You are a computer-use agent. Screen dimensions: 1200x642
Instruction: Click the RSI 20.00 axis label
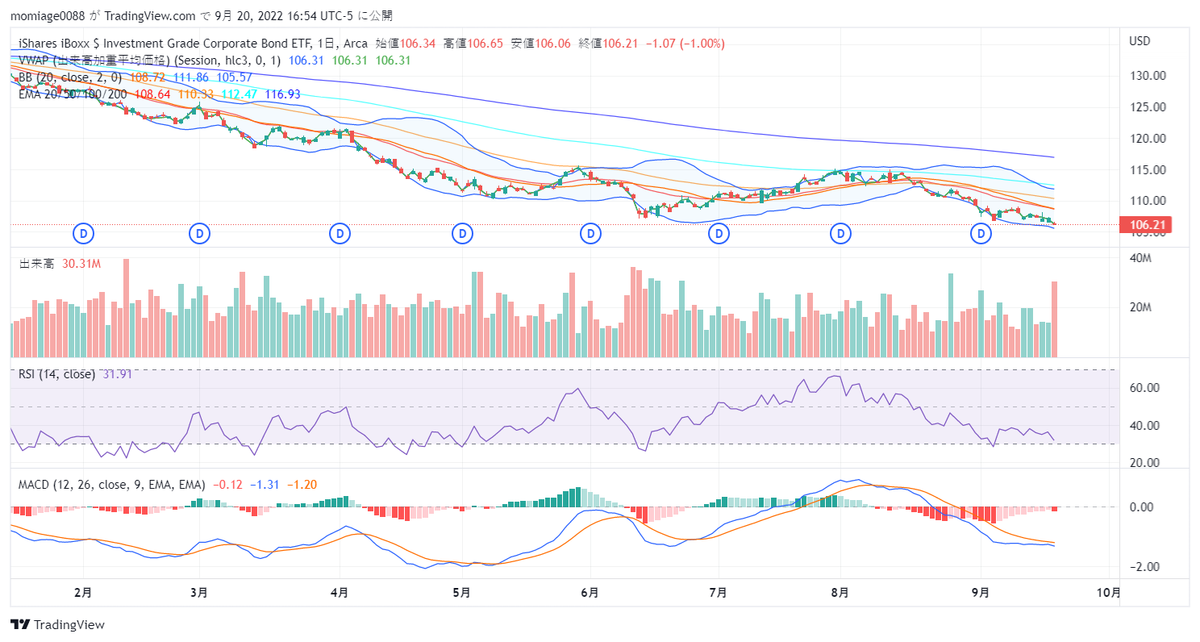[x=1144, y=463]
